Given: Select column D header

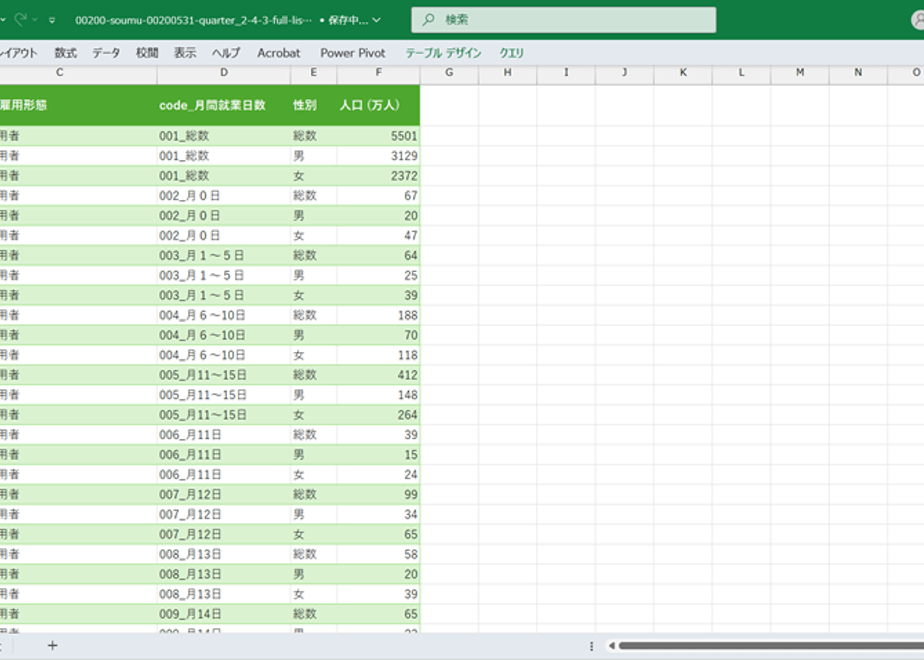Looking at the screenshot, I should click(x=224, y=72).
